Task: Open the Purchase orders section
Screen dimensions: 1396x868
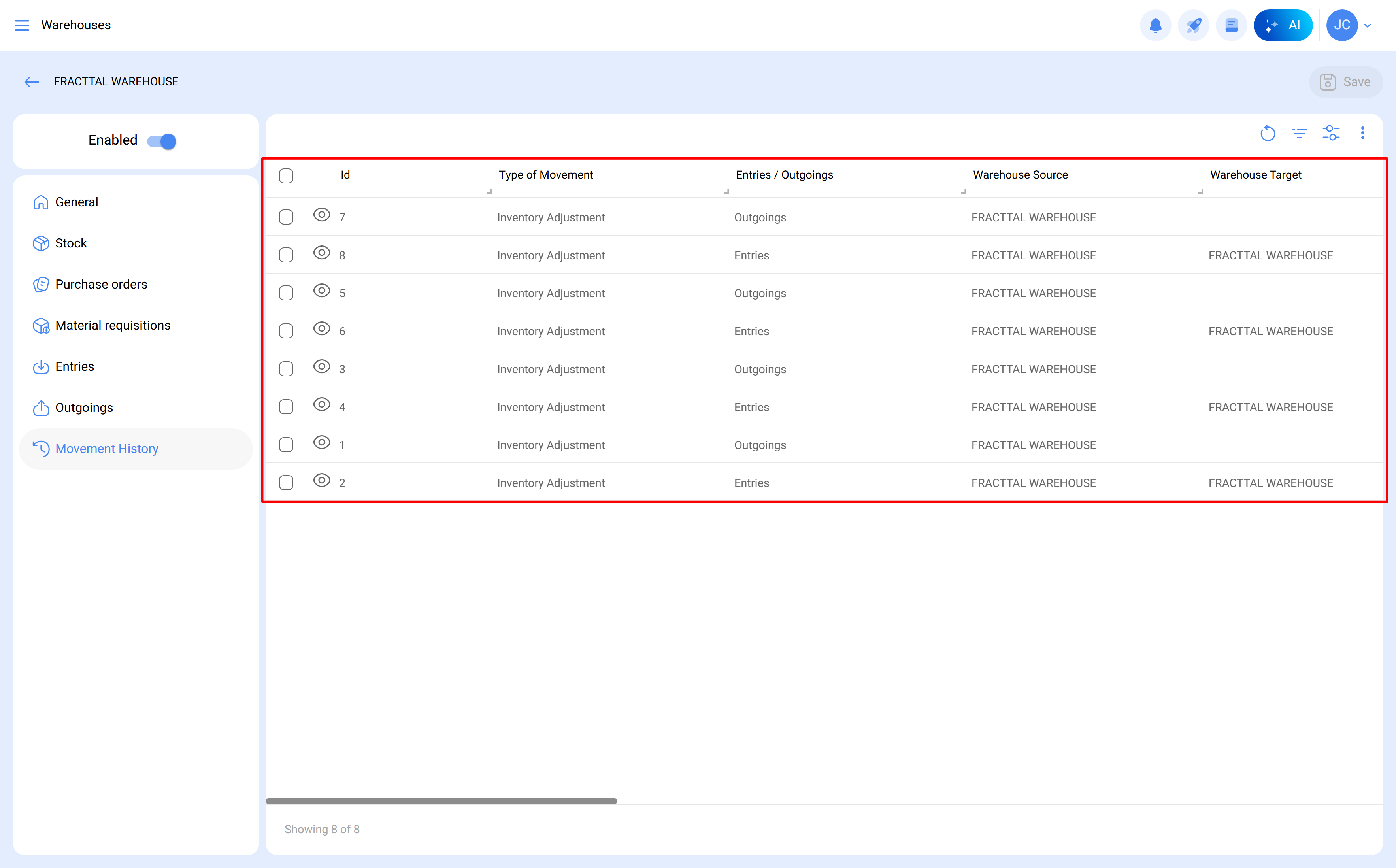Action: [101, 284]
